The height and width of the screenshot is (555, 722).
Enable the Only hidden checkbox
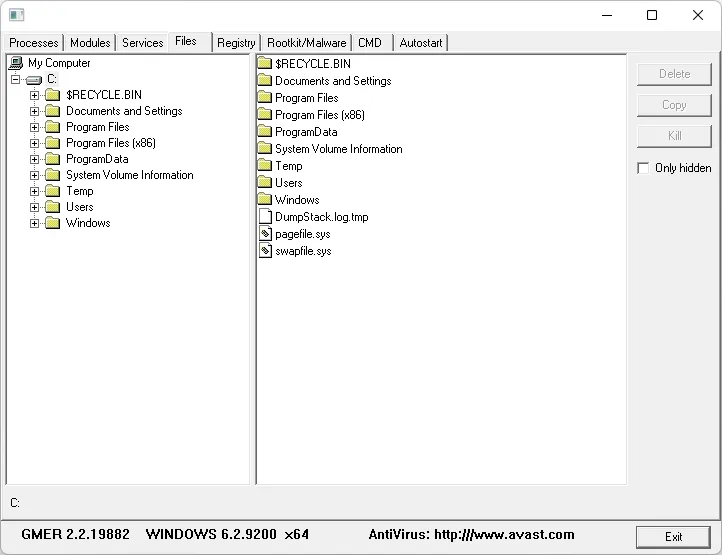tap(643, 168)
